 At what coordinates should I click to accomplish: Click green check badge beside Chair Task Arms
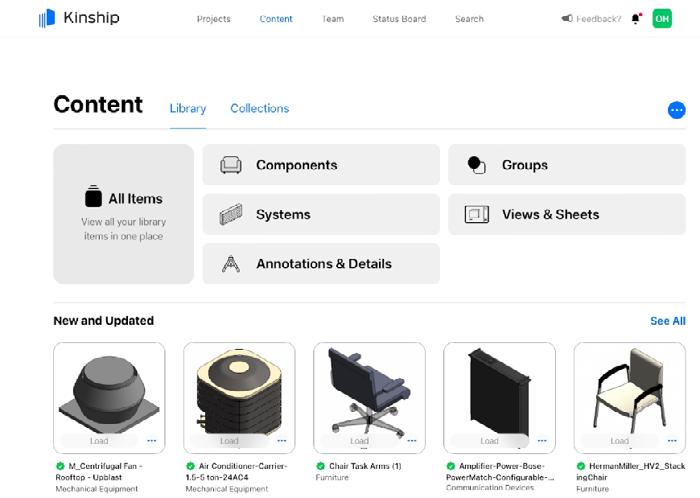pyautogui.click(x=320, y=466)
